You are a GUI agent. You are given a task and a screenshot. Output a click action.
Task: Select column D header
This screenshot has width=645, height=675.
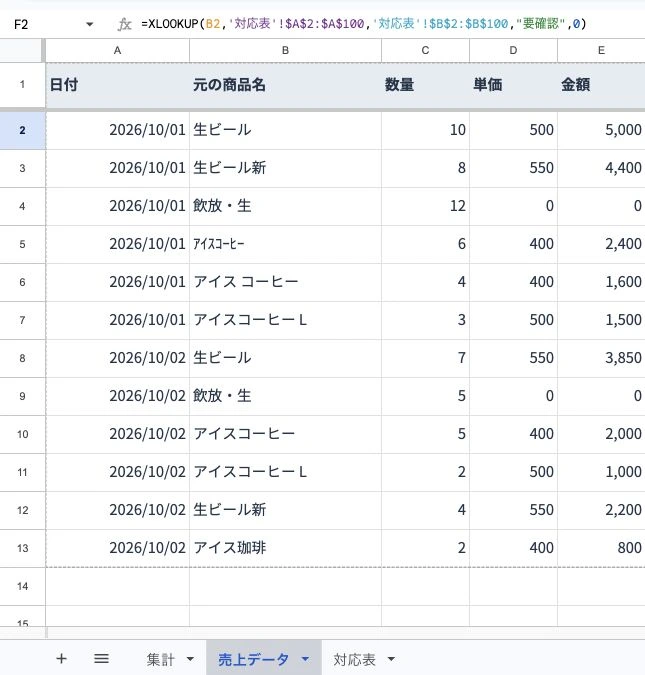click(x=513, y=50)
